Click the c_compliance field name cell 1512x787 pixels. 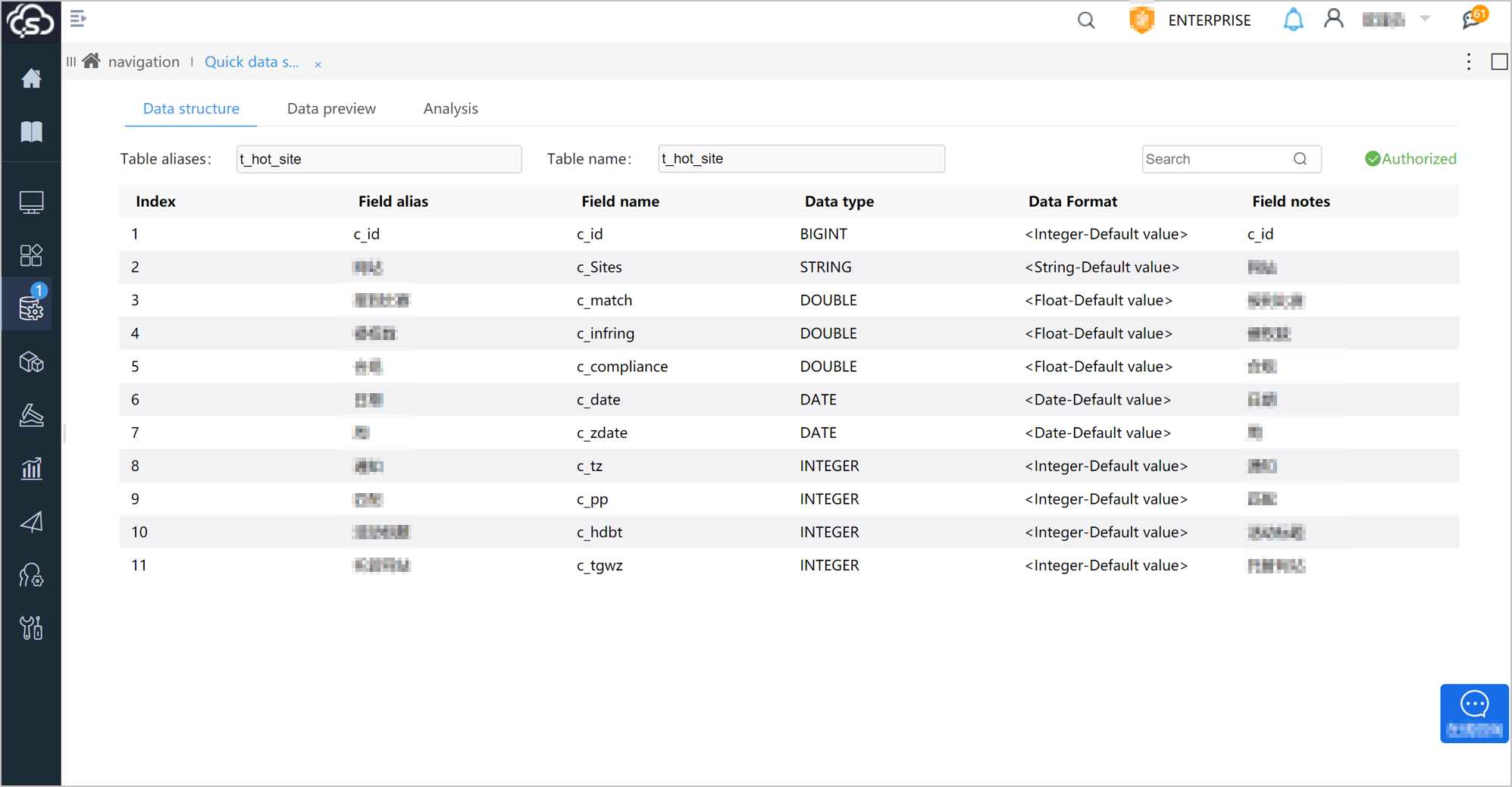622,367
